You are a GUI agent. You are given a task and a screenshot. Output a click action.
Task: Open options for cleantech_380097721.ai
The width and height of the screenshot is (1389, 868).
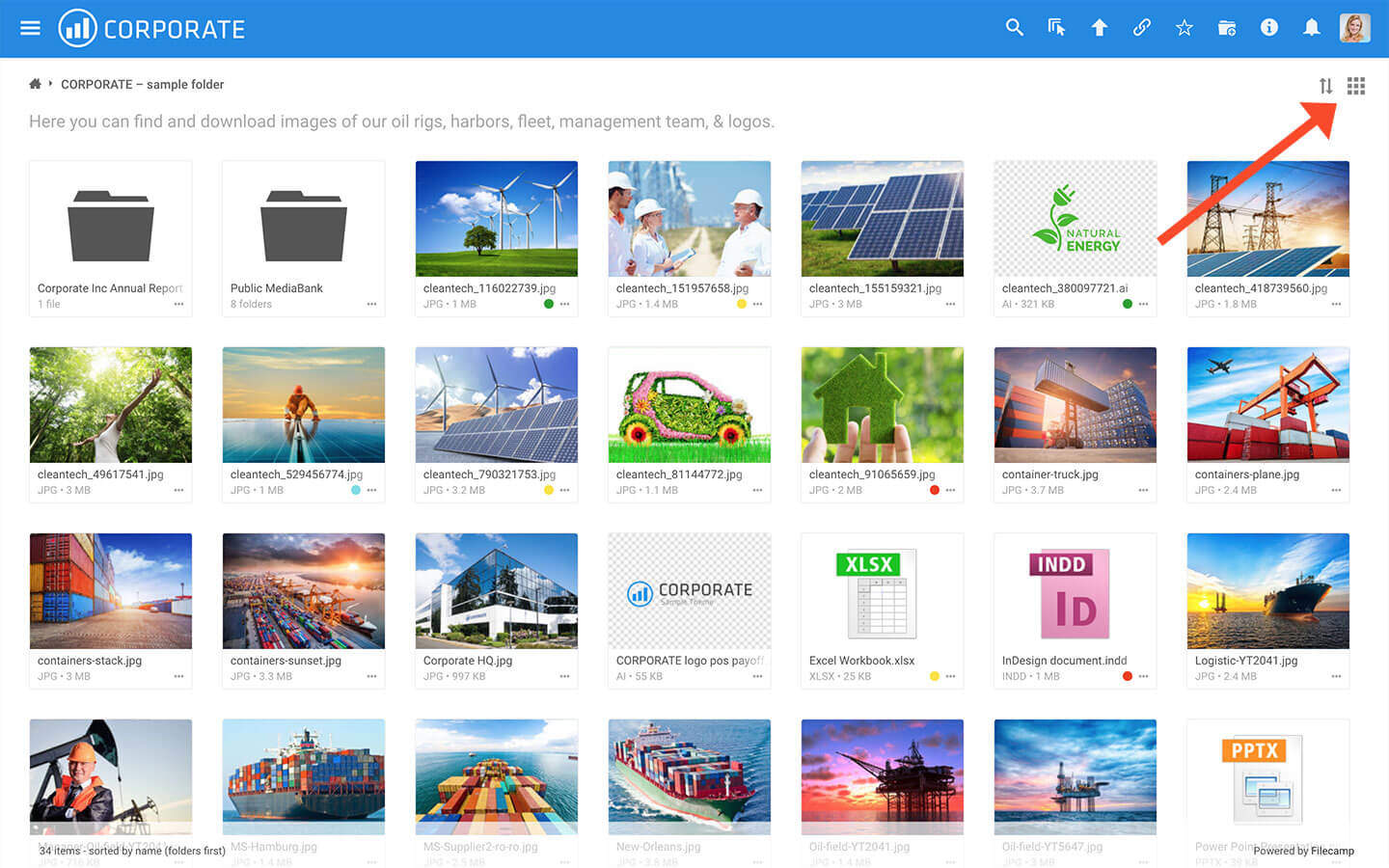coord(1143,304)
